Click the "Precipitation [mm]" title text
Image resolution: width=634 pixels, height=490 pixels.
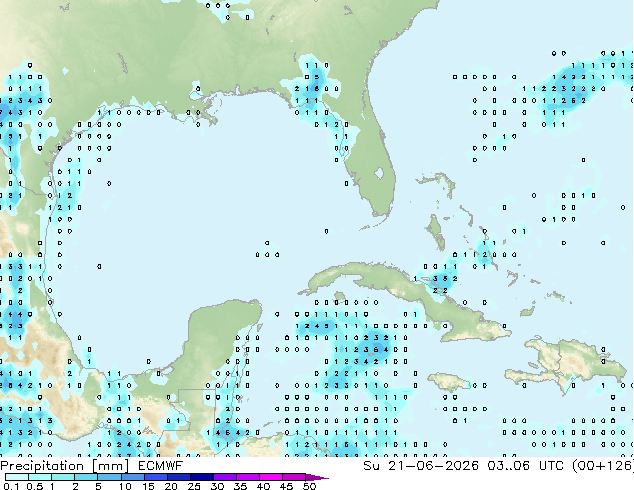click(65, 466)
